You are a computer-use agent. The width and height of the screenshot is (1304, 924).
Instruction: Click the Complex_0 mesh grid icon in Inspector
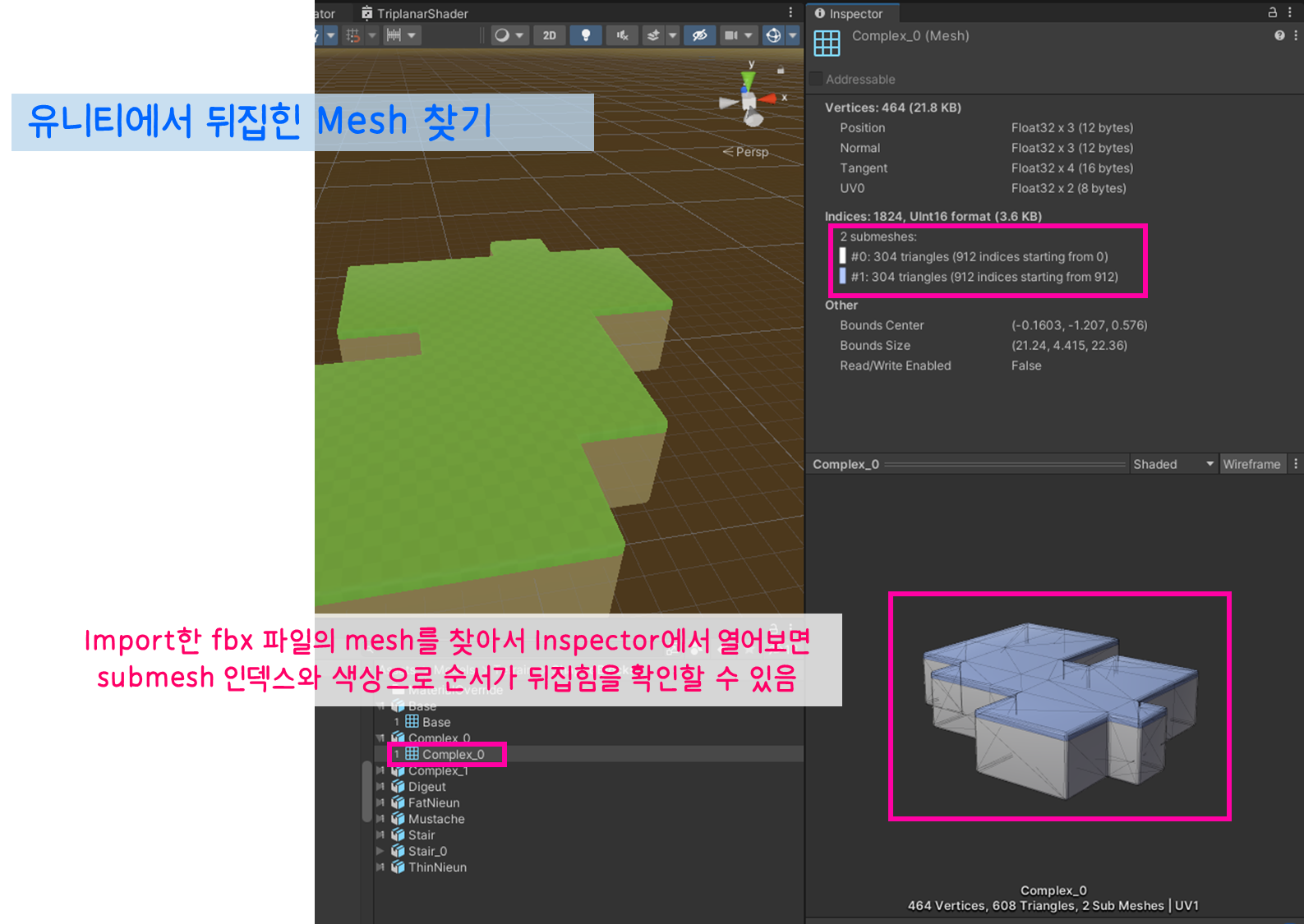(x=827, y=43)
